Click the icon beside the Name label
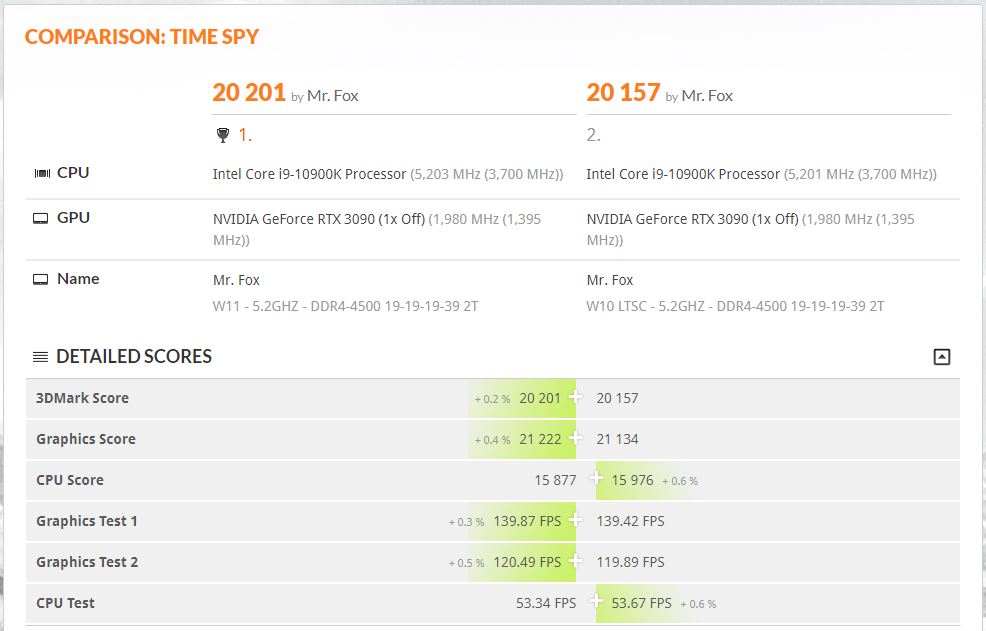986x631 pixels. click(x=41, y=279)
